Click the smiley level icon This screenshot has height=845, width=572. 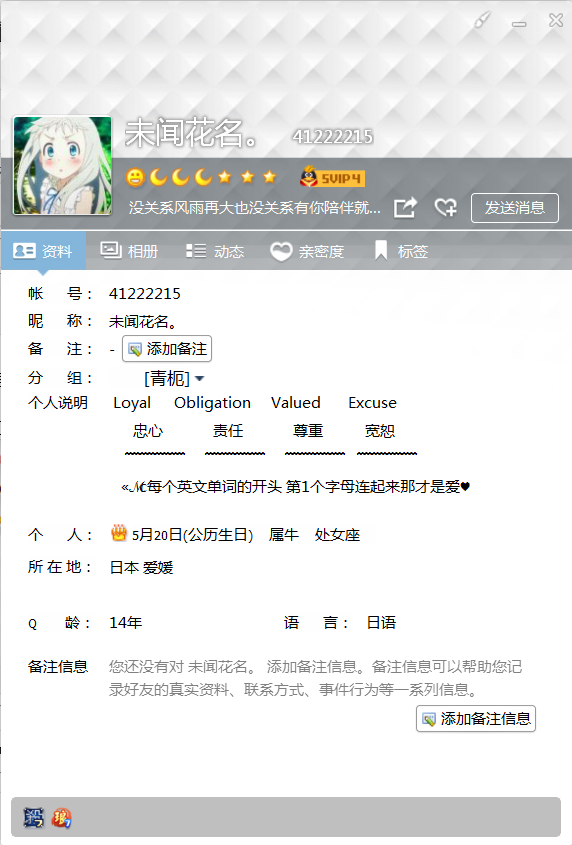coord(135,177)
